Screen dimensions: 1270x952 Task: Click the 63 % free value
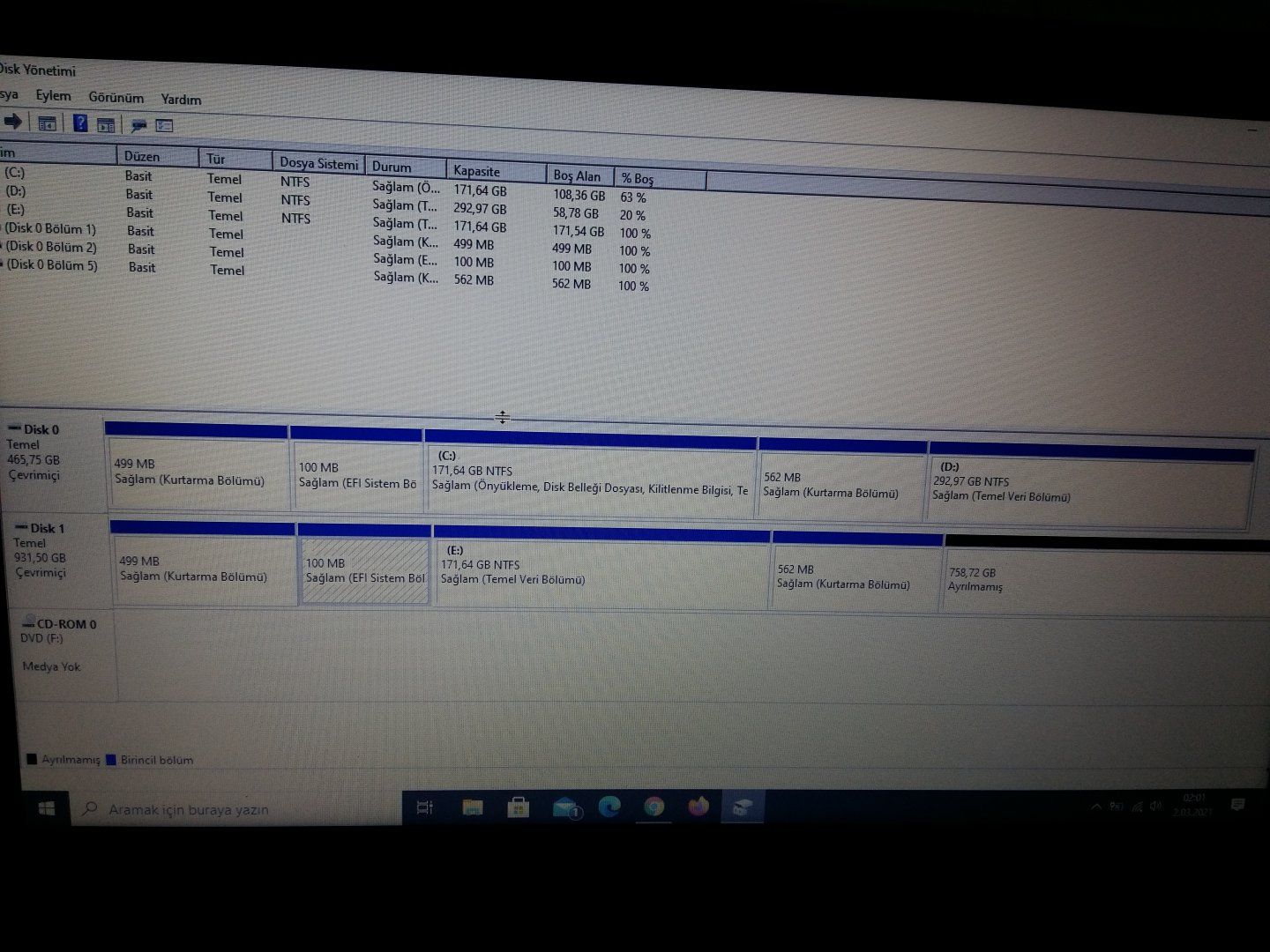[x=633, y=197]
